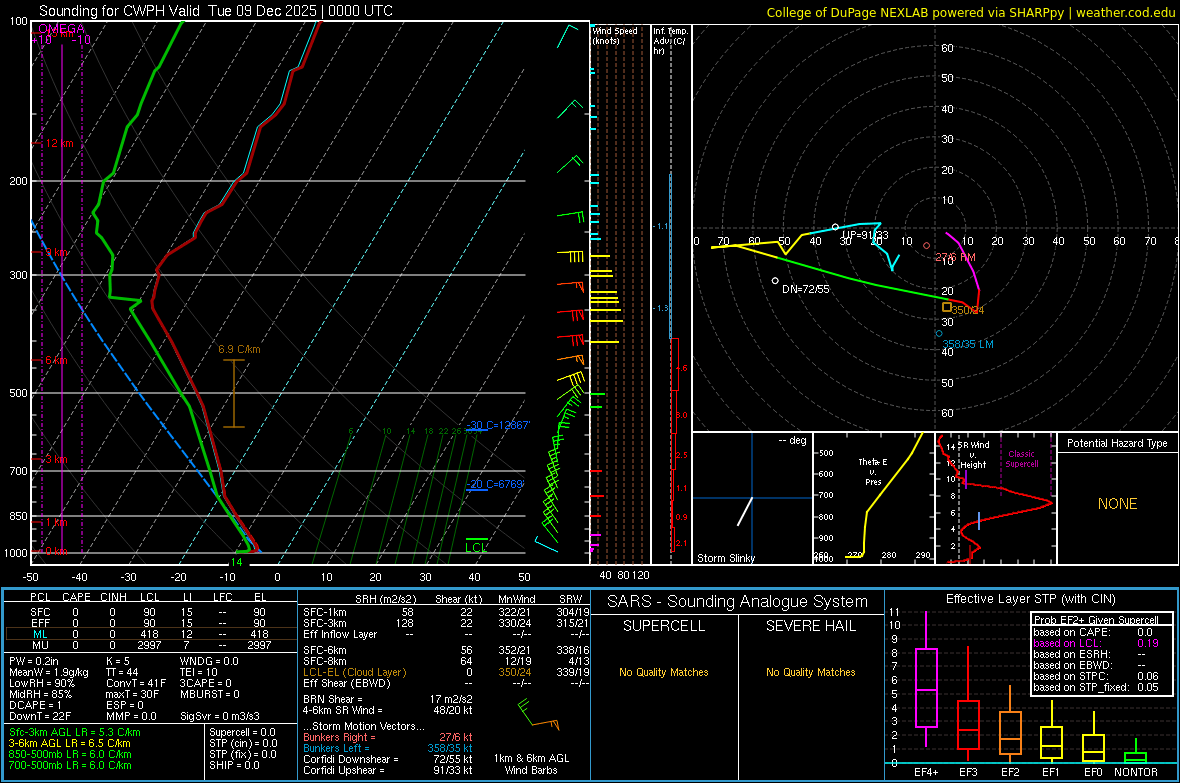Click the weather.cod.edu NEXLAB credit text

pos(970,12)
